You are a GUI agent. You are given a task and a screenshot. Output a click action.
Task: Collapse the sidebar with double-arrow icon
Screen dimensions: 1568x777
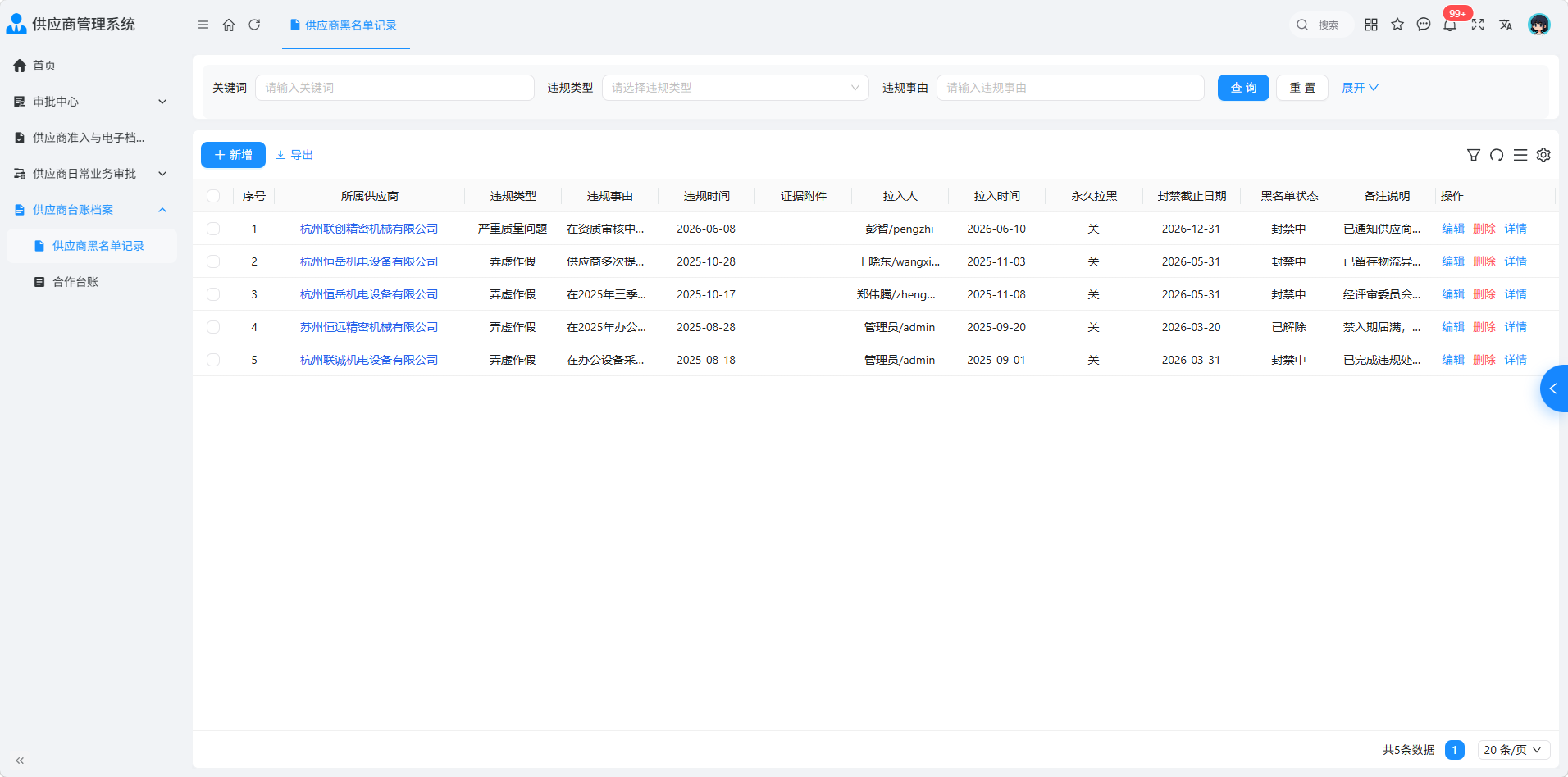click(x=20, y=761)
